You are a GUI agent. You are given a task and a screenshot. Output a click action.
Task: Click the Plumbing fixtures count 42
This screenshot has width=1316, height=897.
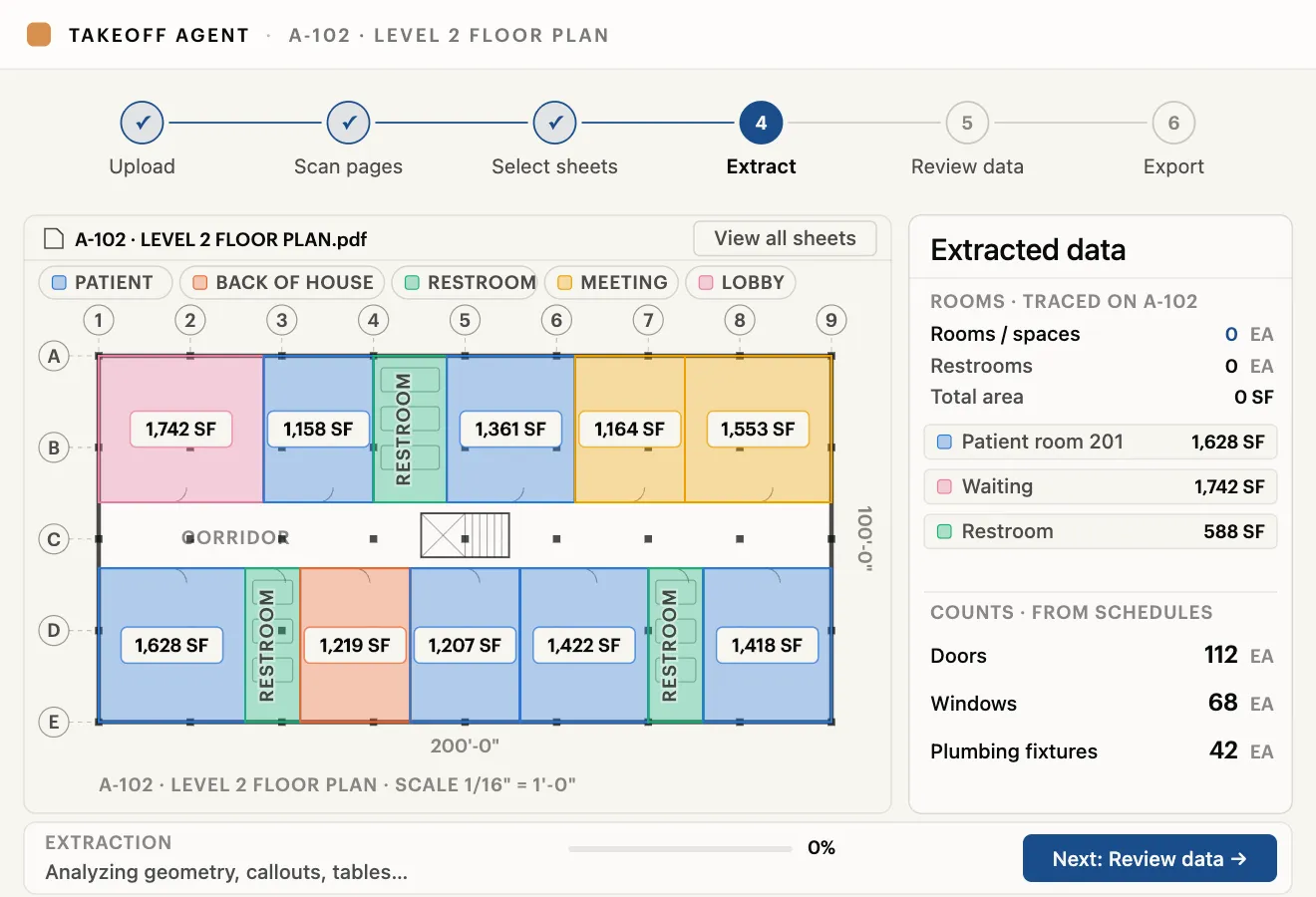pyautogui.click(x=1223, y=750)
